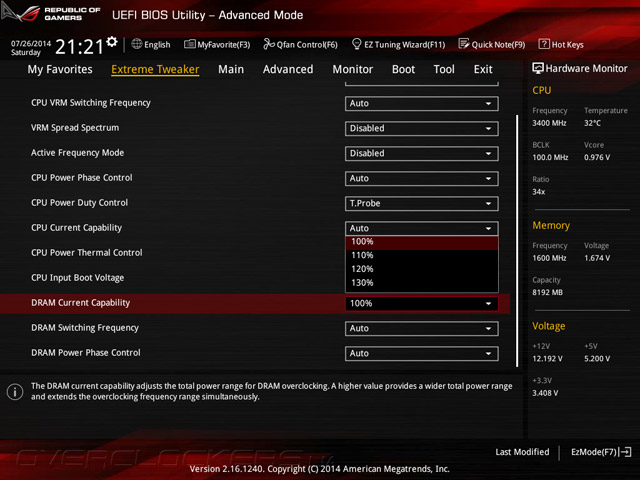The width and height of the screenshot is (640, 480).
Task: Click the vertical scrollbar of settings list
Action: (517, 241)
